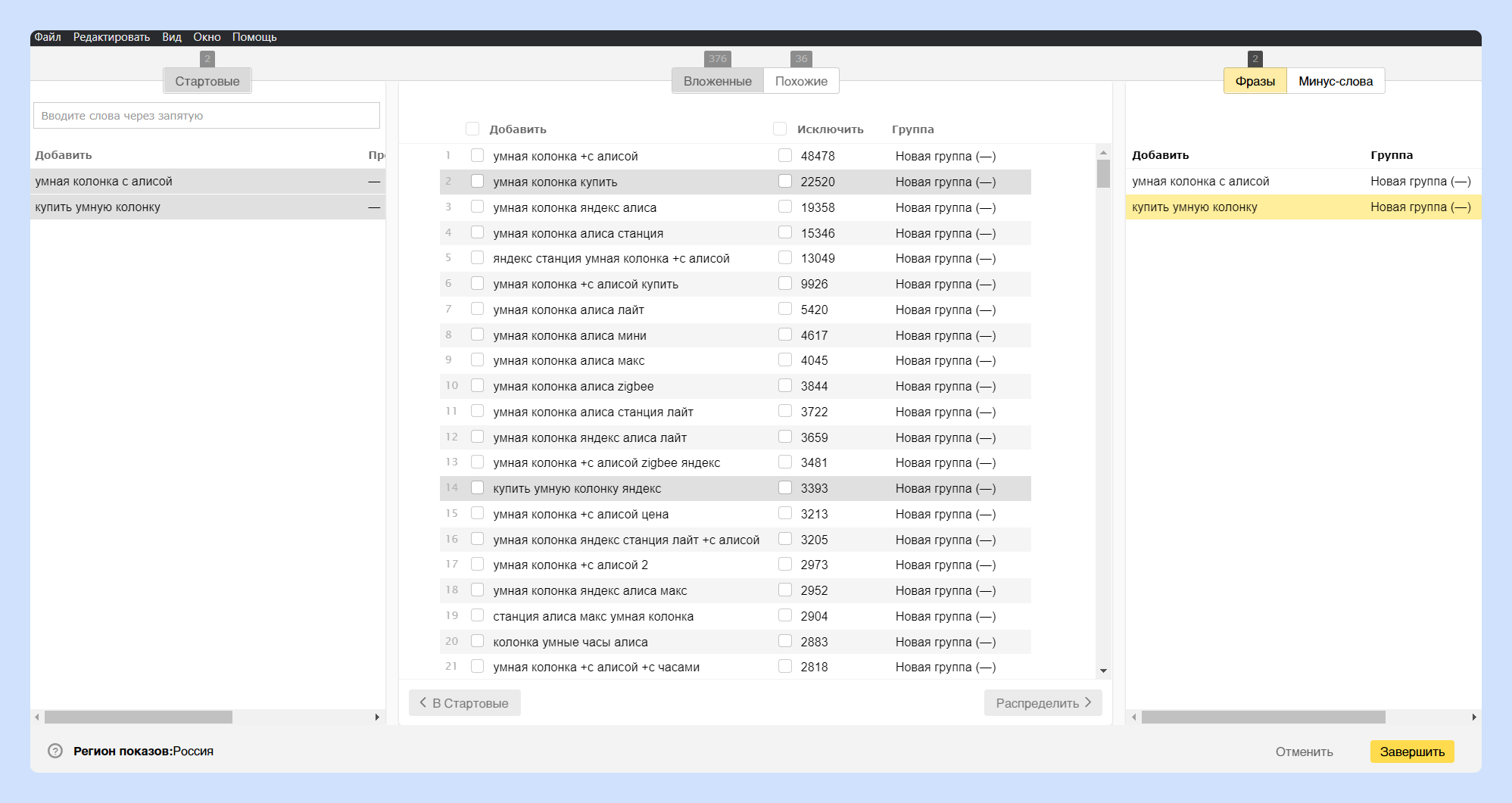Screen dimensions: 1512x803
Task: Select the Стартовые tab
Action: 207,81
